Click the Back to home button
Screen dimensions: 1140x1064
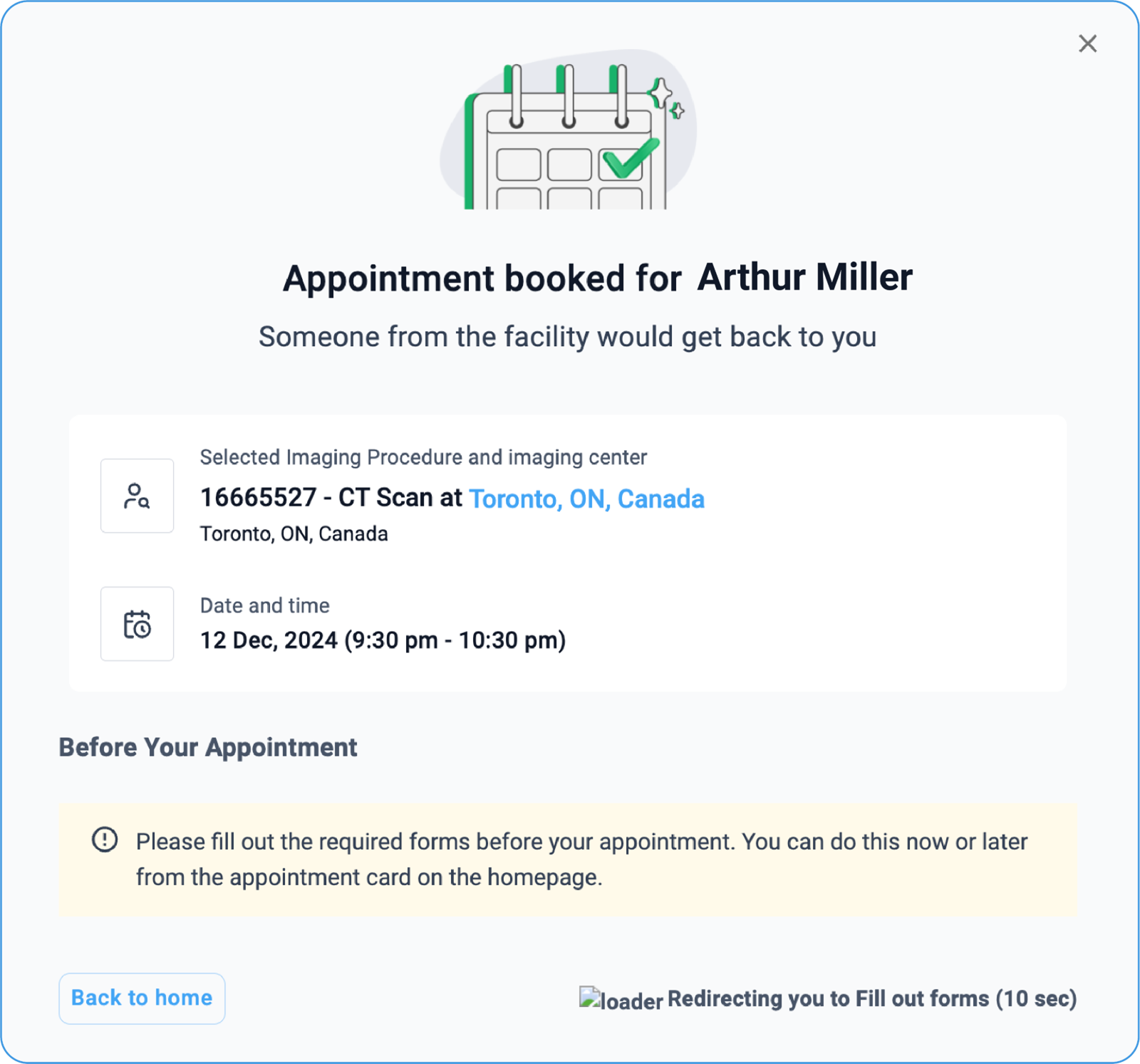[x=142, y=998]
